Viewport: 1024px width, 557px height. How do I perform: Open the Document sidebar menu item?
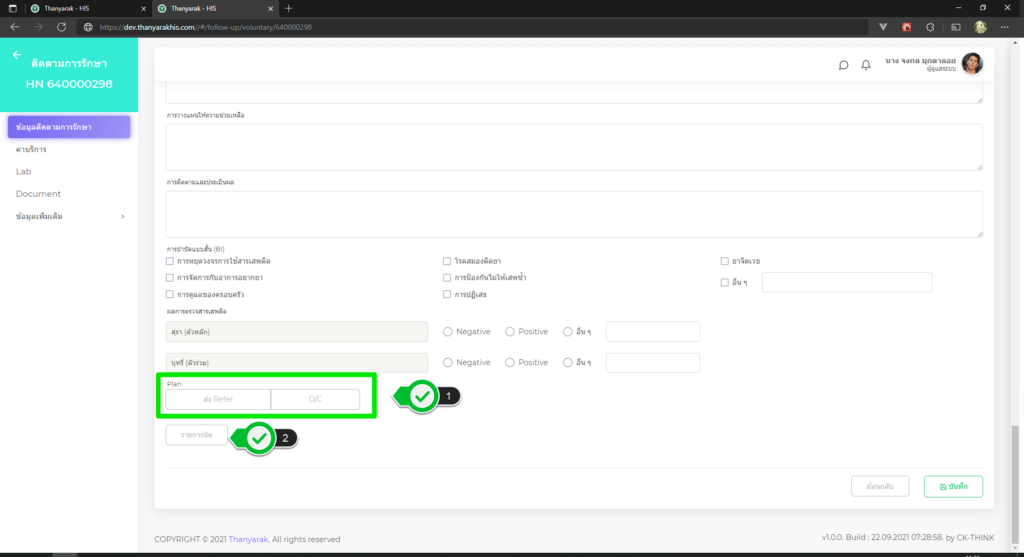[x=38, y=194]
